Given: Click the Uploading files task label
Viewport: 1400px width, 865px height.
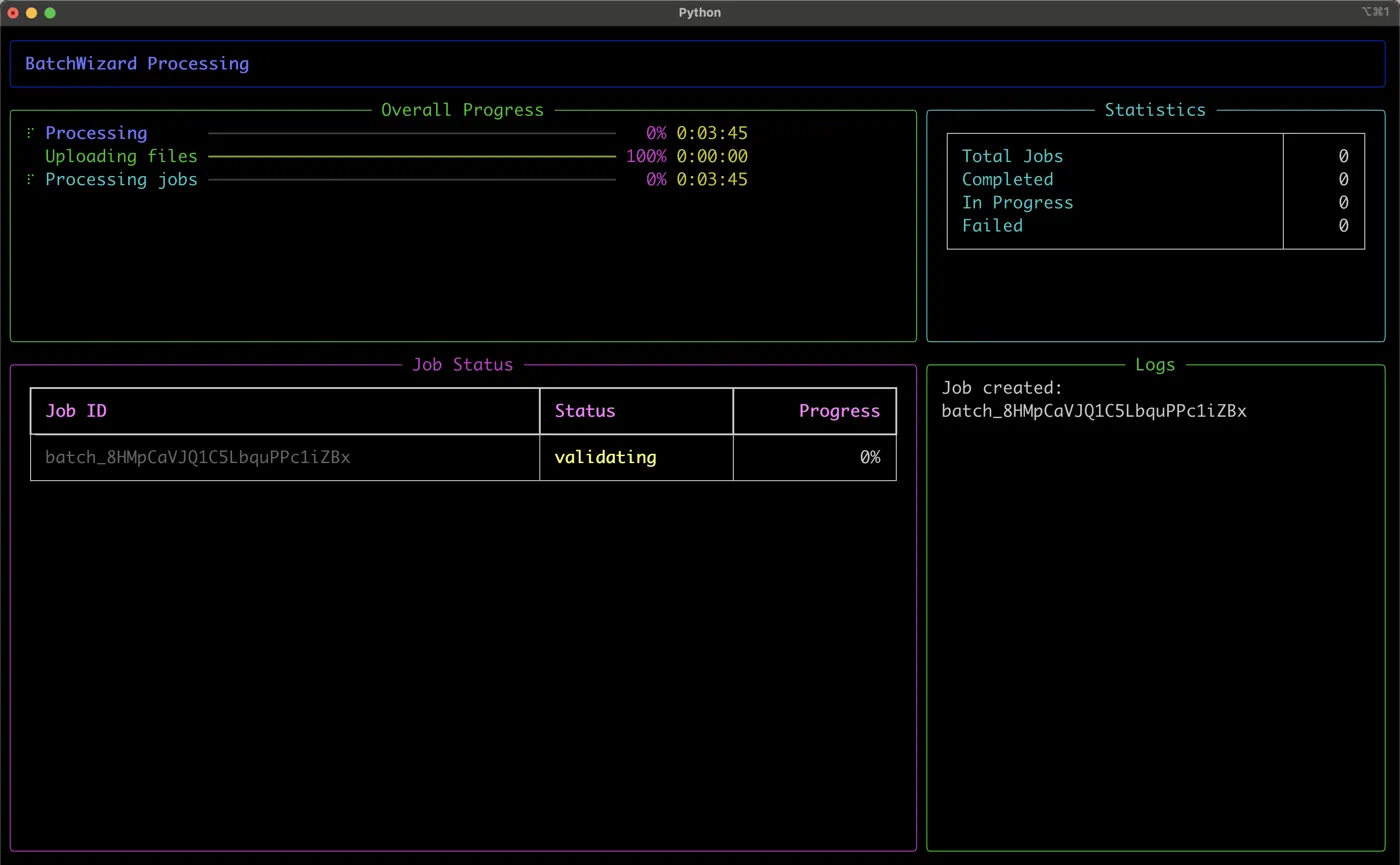Looking at the screenshot, I should tap(121, 157).
